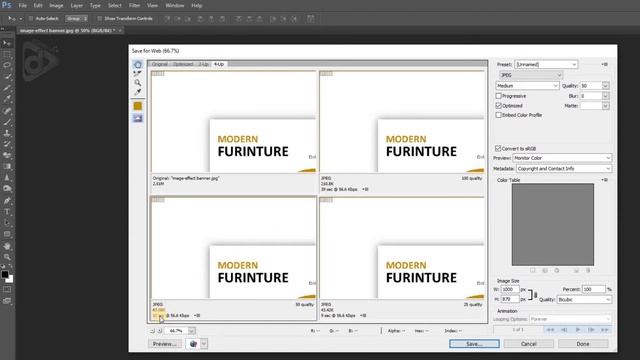Image resolution: width=640 pixels, height=360 pixels.
Task: Enable Embed Color Profile checkbox
Action: coord(498,115)
